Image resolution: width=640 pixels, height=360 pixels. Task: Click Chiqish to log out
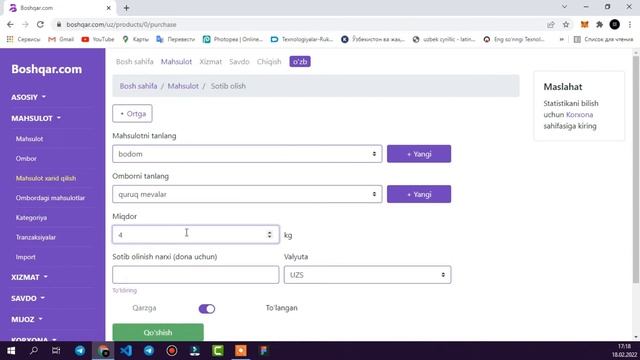point(269,62)
